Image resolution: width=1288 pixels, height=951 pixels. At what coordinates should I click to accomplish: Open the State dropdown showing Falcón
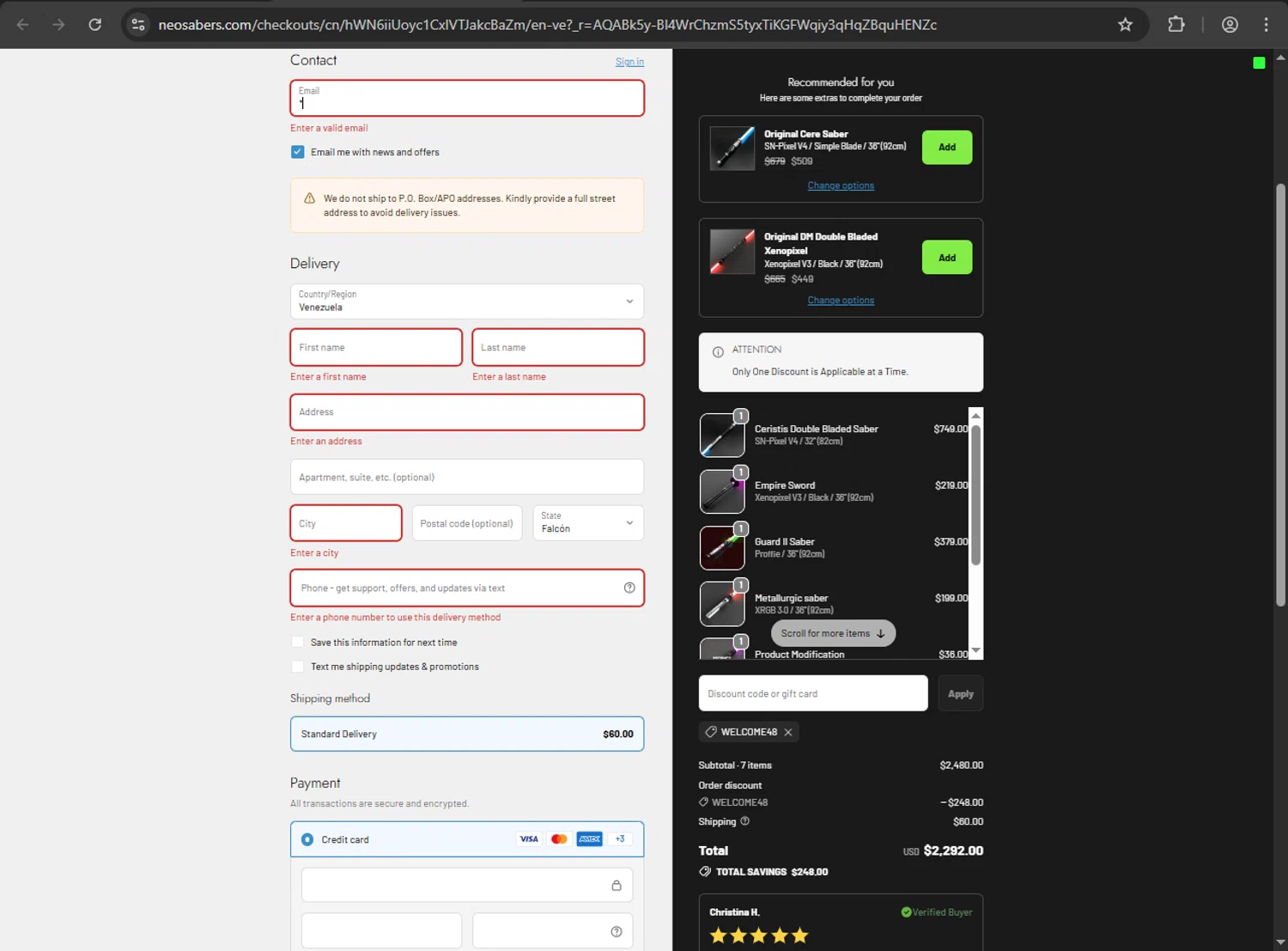tap(588, 522)
